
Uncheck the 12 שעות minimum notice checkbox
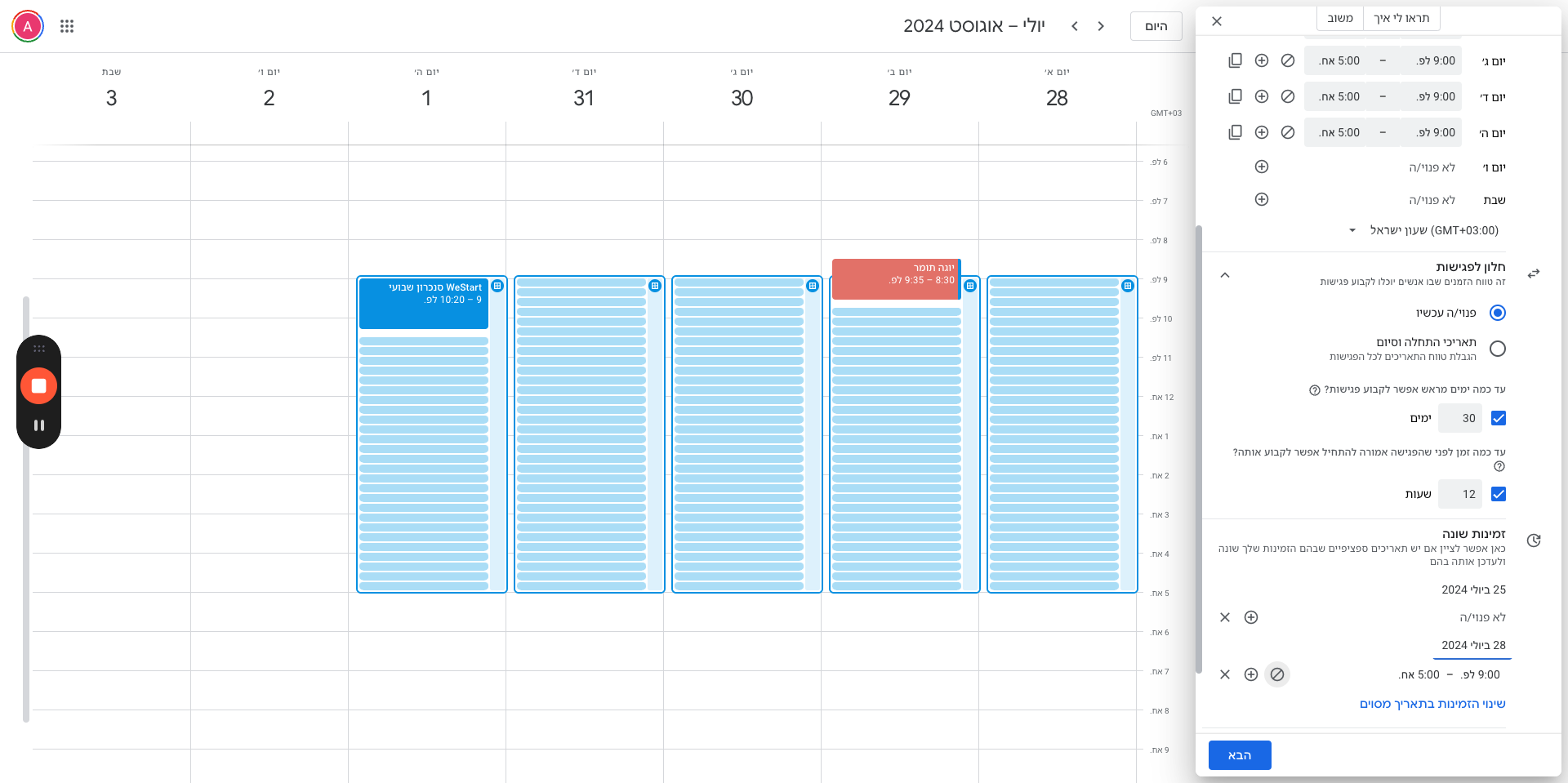click(1499, 494)
